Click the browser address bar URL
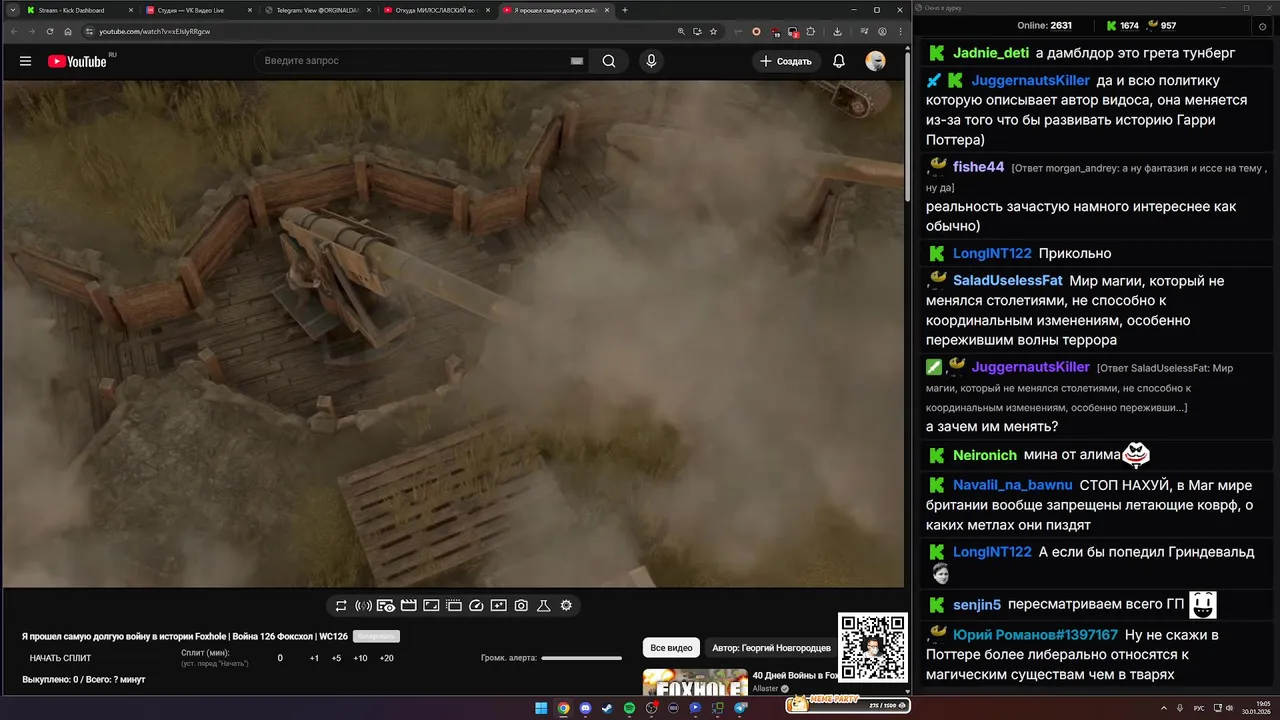Viewport: 1280px width, 720px height. pyautogui.click(x=155, y=31)
